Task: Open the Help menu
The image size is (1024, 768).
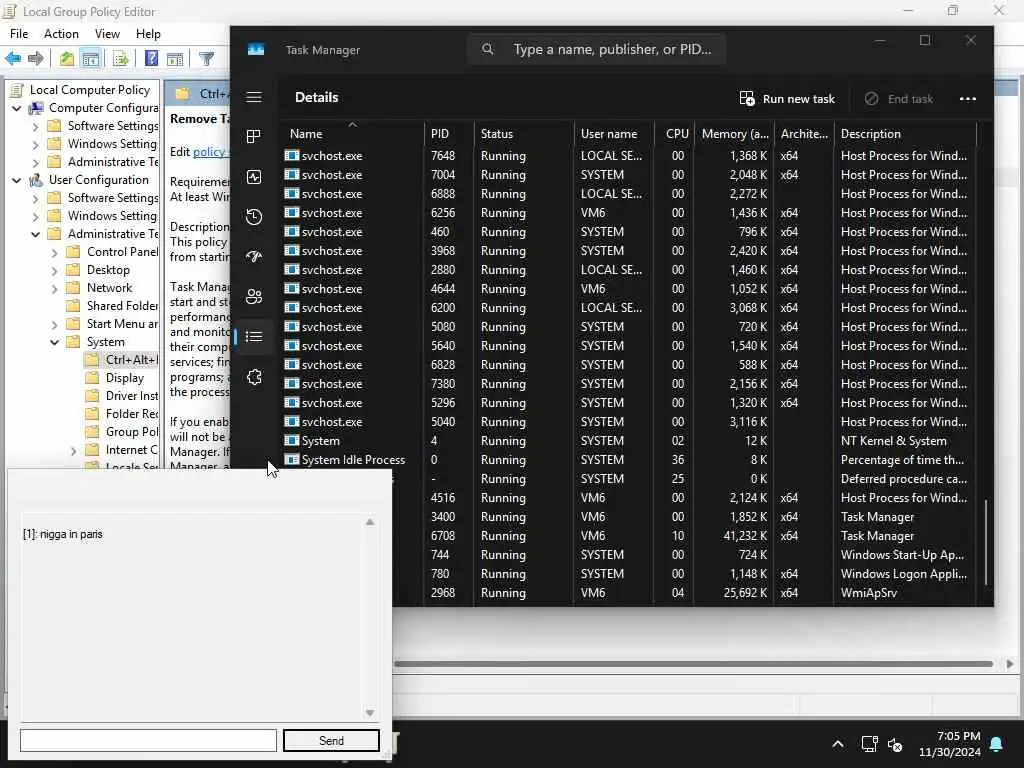Action: tap(148, 33)
